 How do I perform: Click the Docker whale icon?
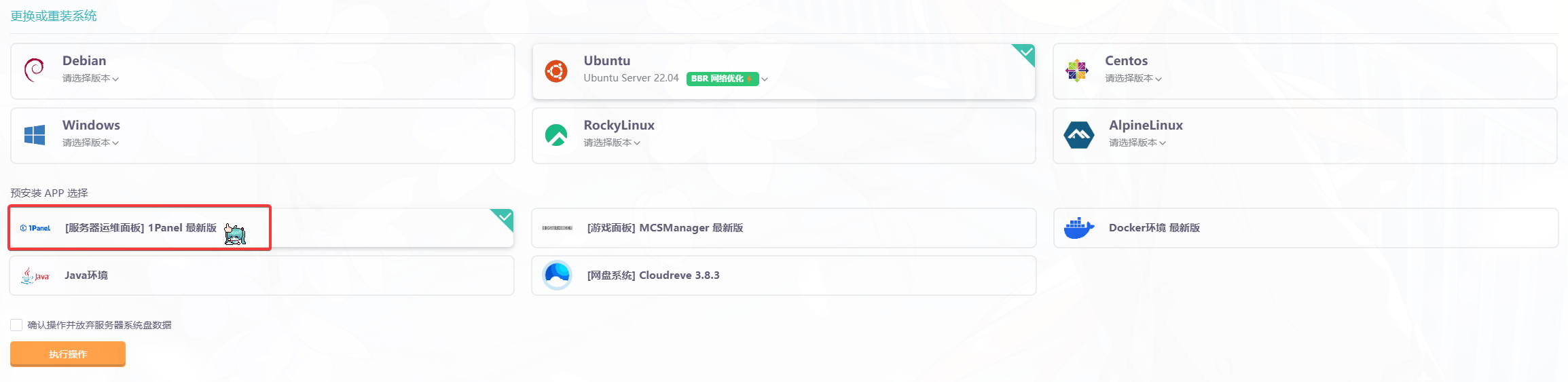point(1079,228)
